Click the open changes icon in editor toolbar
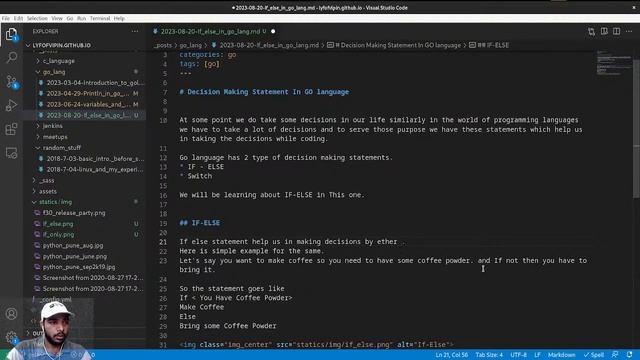640x360 pixels. [591, 31]
